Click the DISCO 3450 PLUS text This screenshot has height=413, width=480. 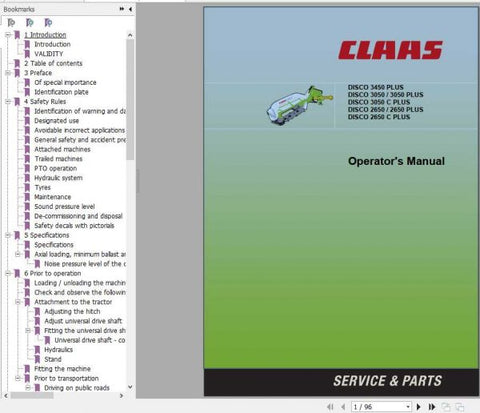tap(376, 87)
